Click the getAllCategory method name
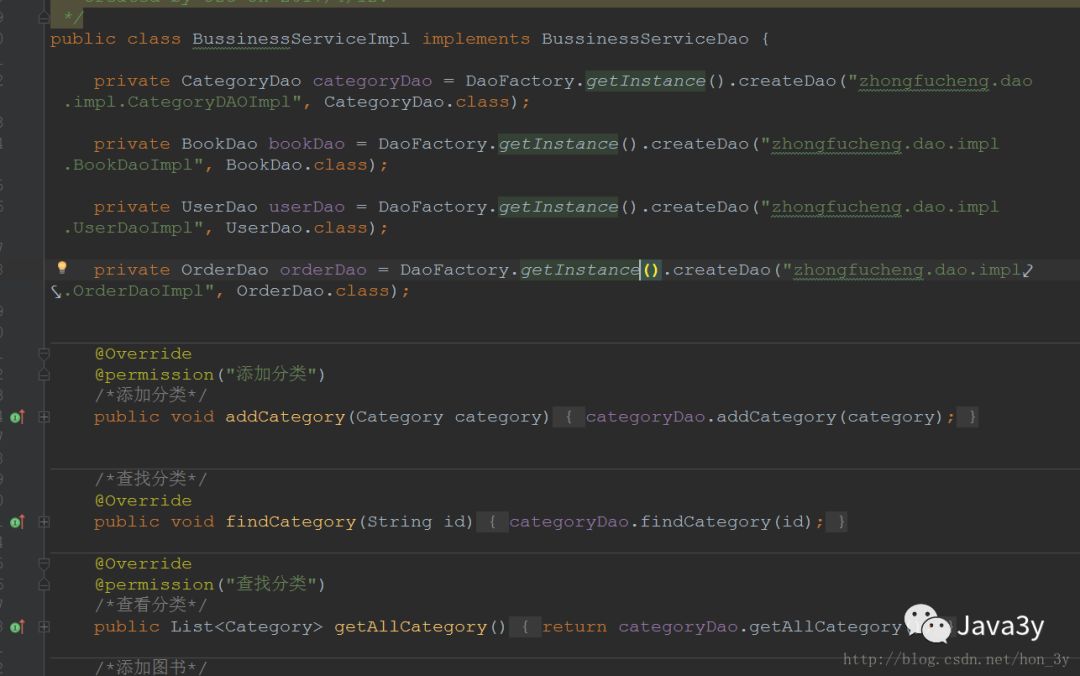Image resolution: width=1080 pixels, height=676 pixels. pyautogui.click(x=411, y=626)
